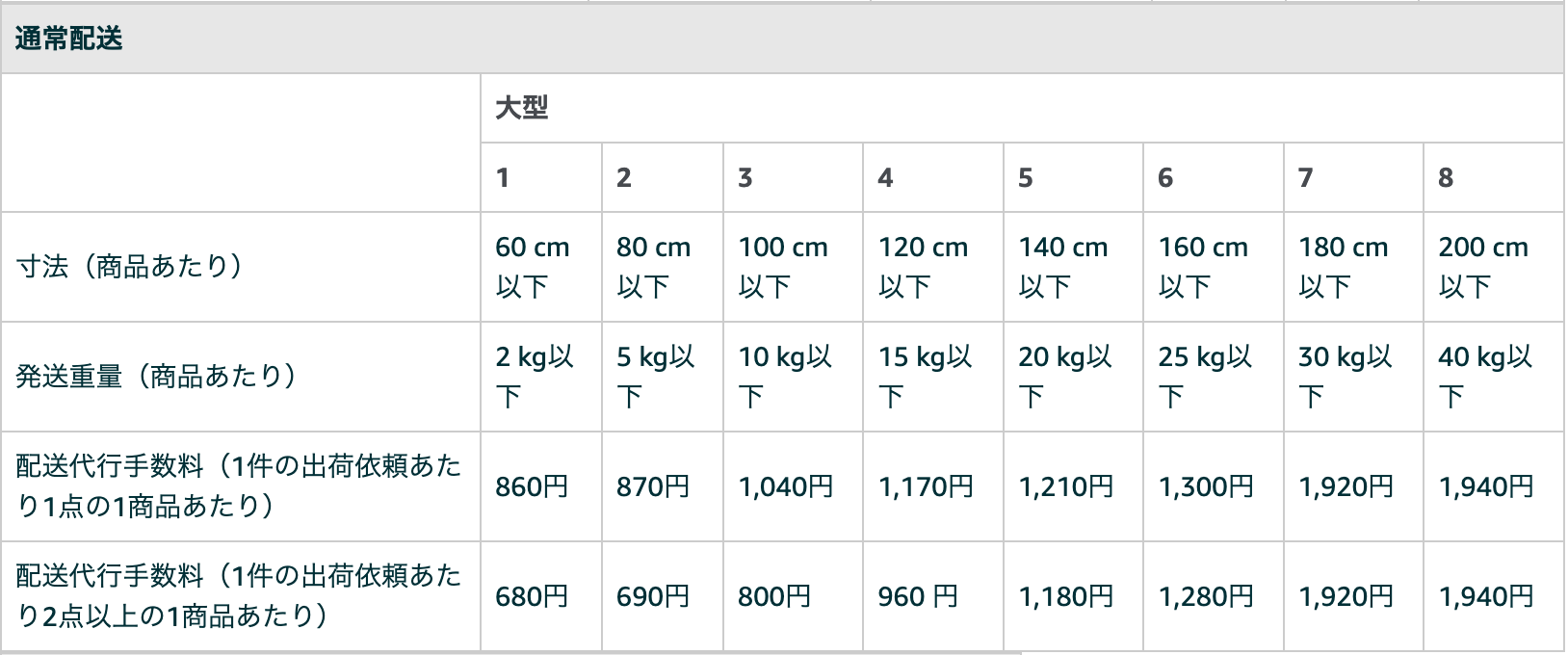
Task: Click the 960 円 fee cell
Action: 918,597
